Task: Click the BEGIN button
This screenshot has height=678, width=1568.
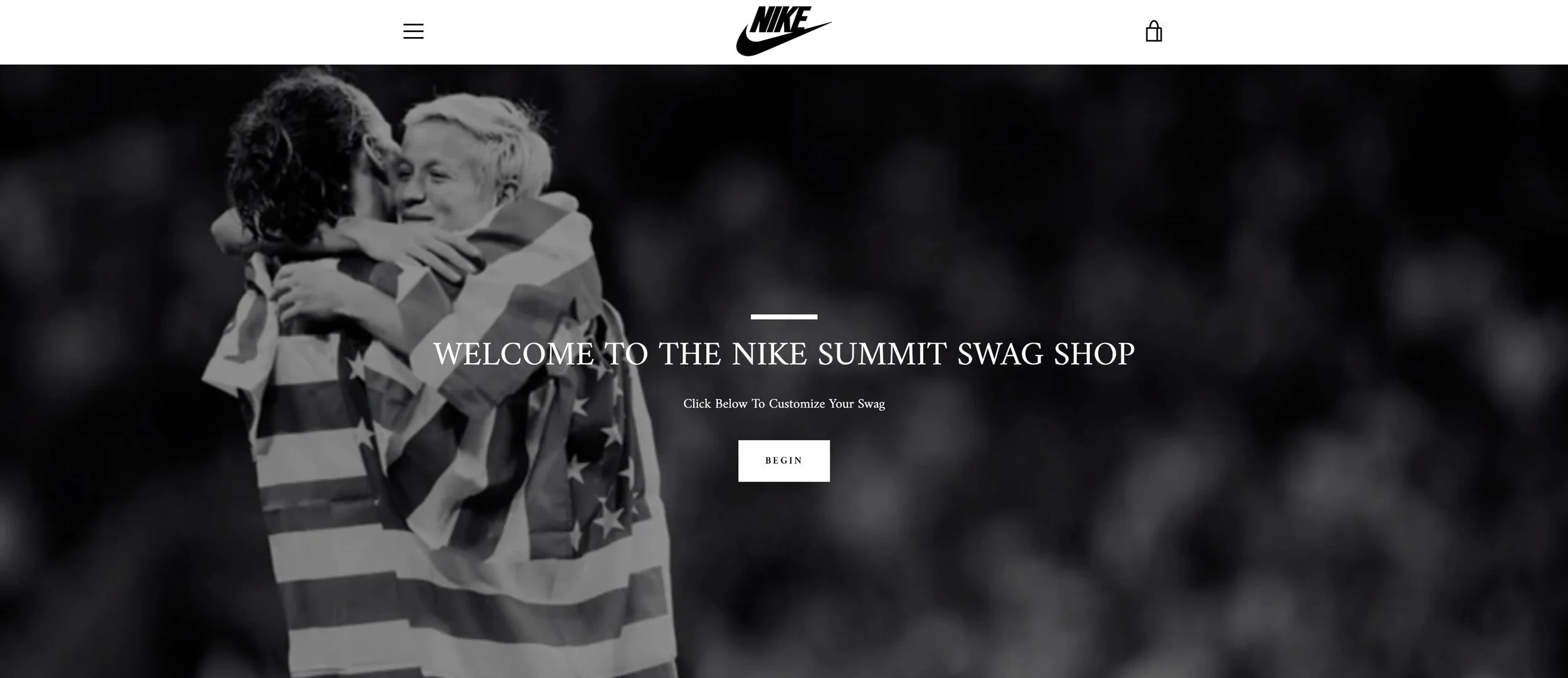Action: [x=783, y=461]
